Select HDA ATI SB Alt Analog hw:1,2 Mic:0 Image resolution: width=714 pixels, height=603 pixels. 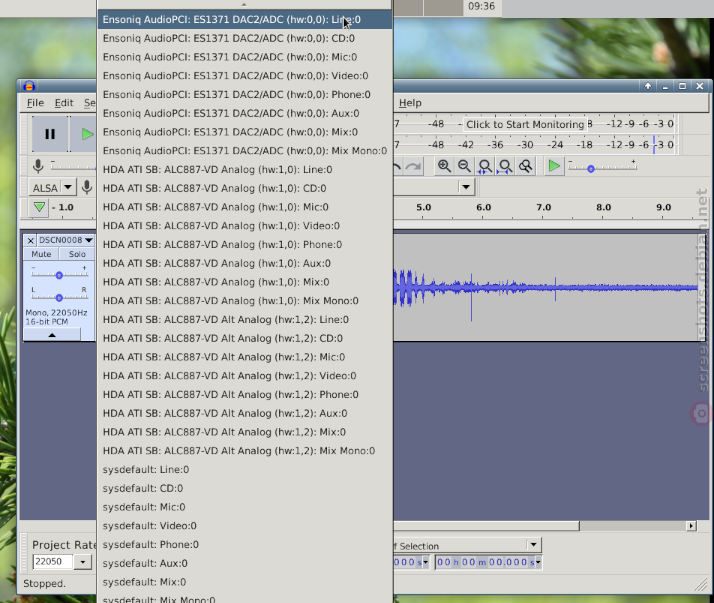coord(245,357)
